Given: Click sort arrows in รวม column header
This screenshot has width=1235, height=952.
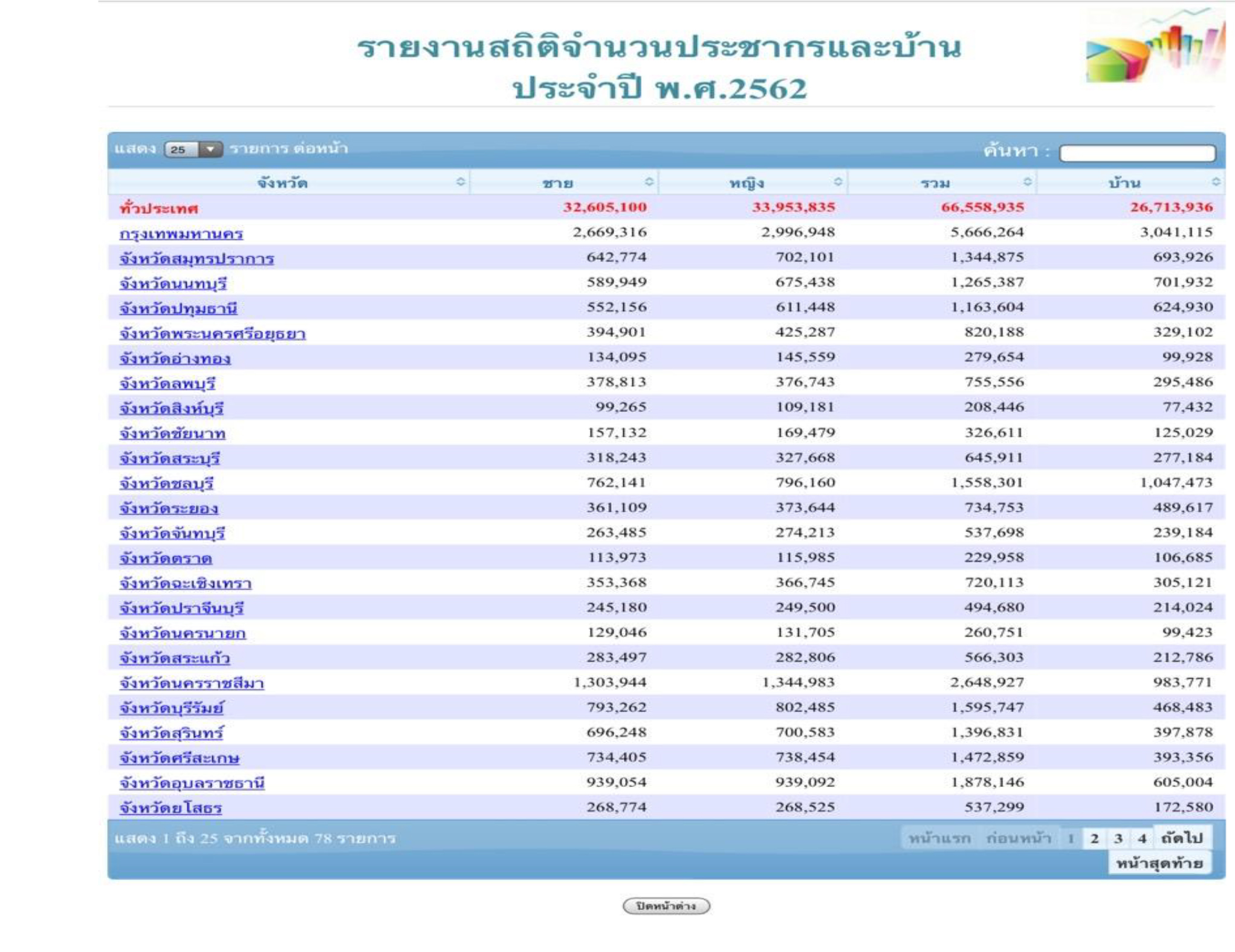Looking at the screenshot, I should (x=1027, y=182).
